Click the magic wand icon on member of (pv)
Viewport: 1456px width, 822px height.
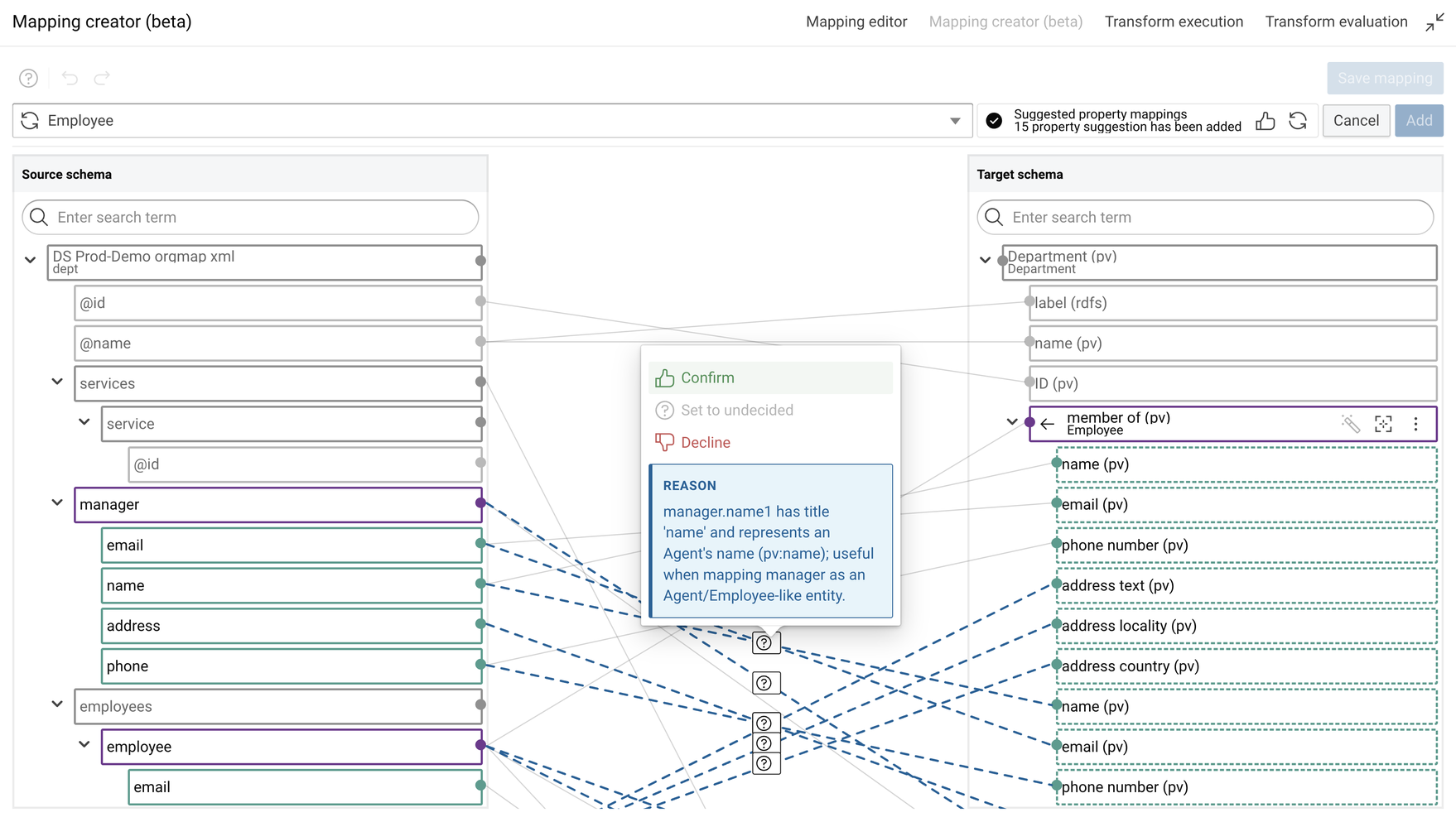pos(1351,423)
